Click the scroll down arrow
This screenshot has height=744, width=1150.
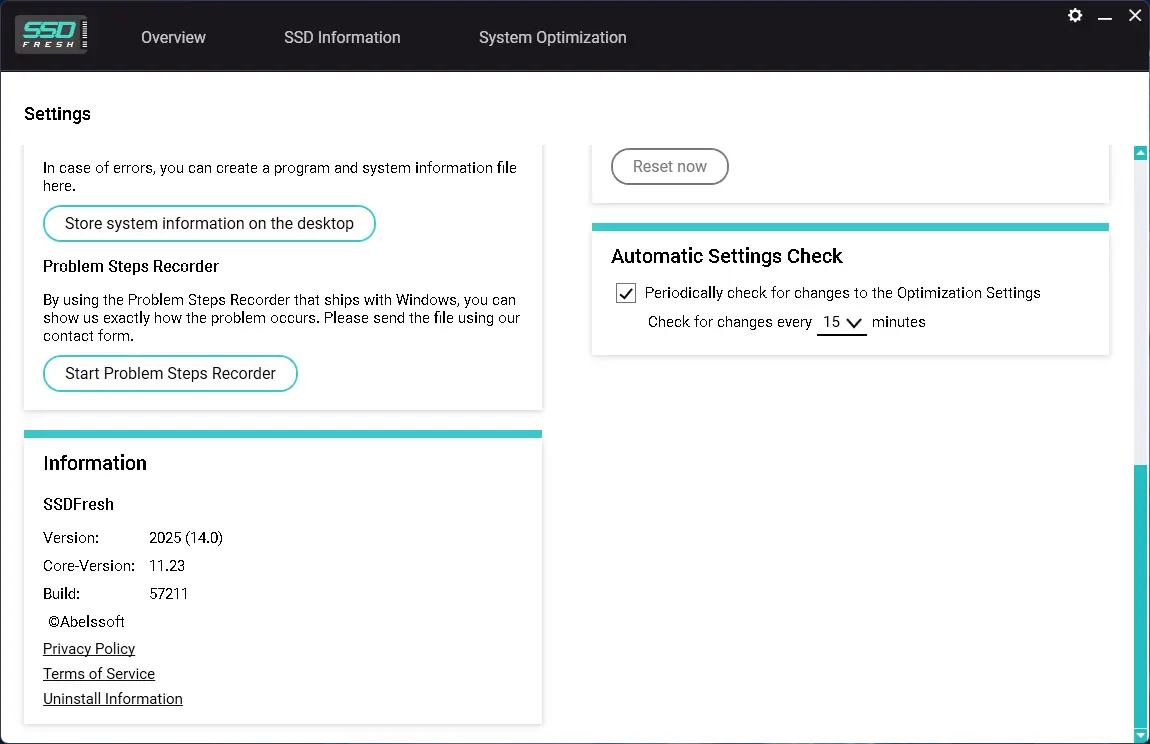(1140, 735)
